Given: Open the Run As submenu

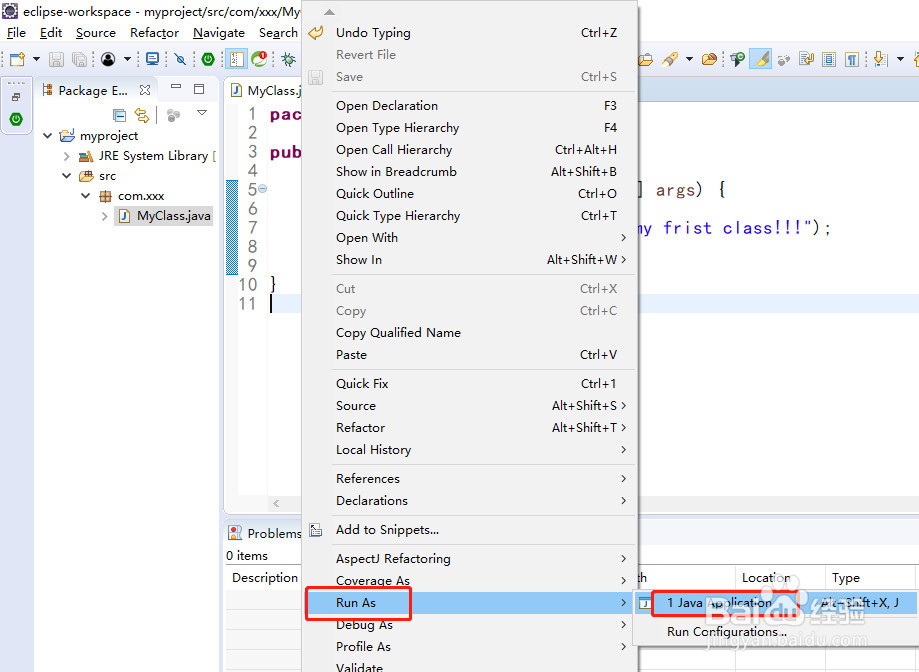Looking at the screenshot, I should [357, 602].
